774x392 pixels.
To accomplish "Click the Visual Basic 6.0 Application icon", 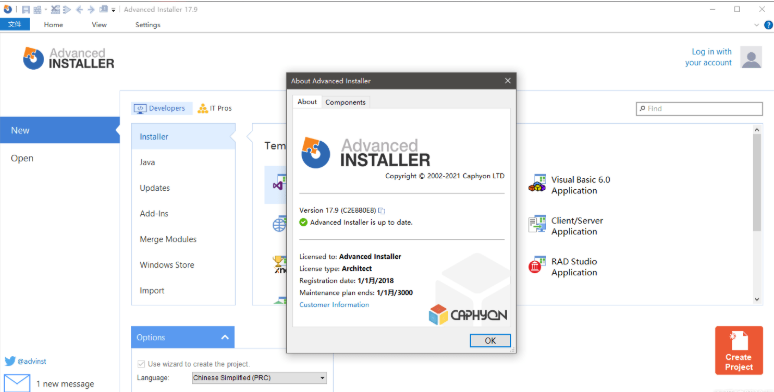I will click(537, 183).
